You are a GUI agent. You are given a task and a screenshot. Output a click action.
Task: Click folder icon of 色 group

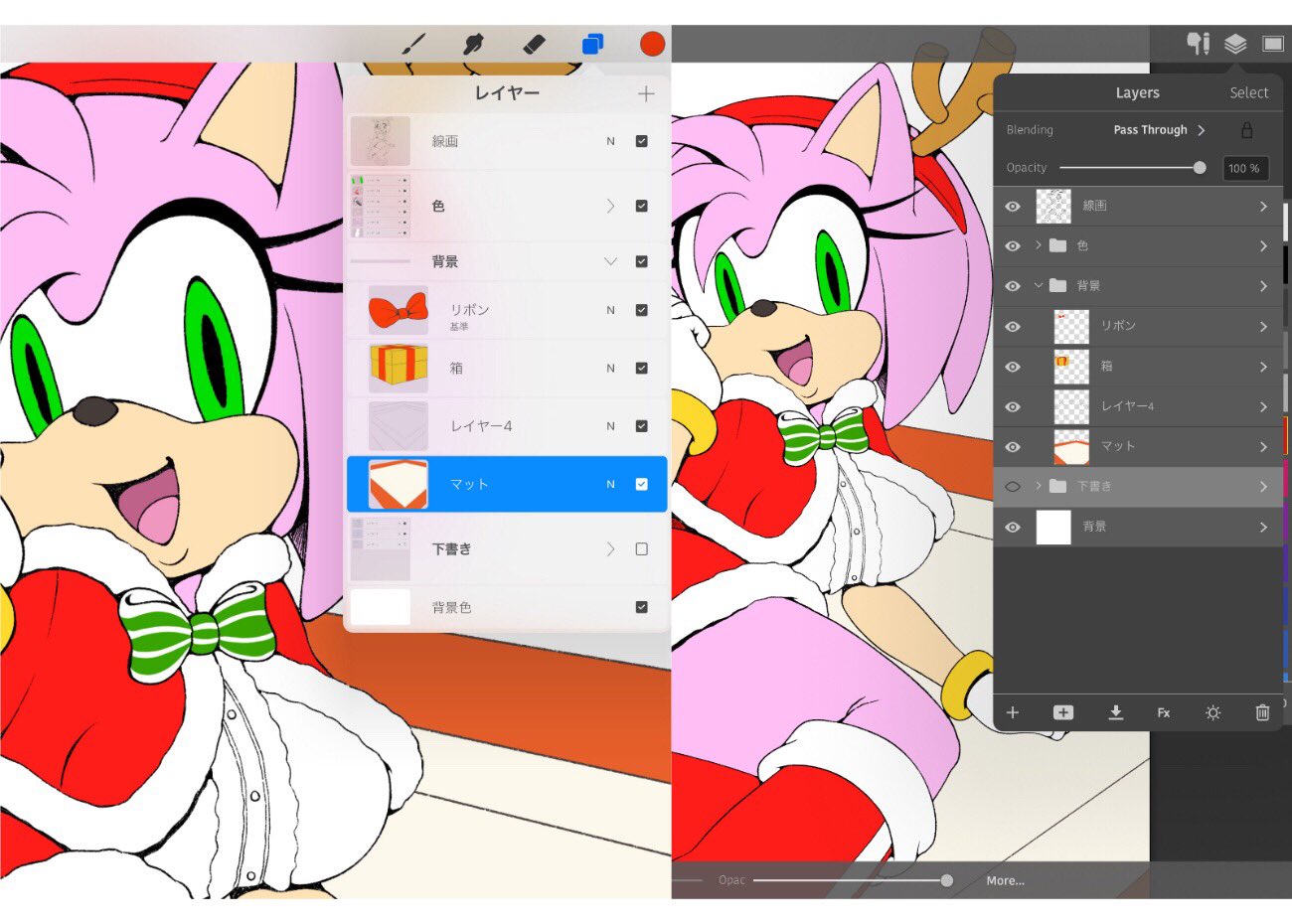[x=1057, y=245]
